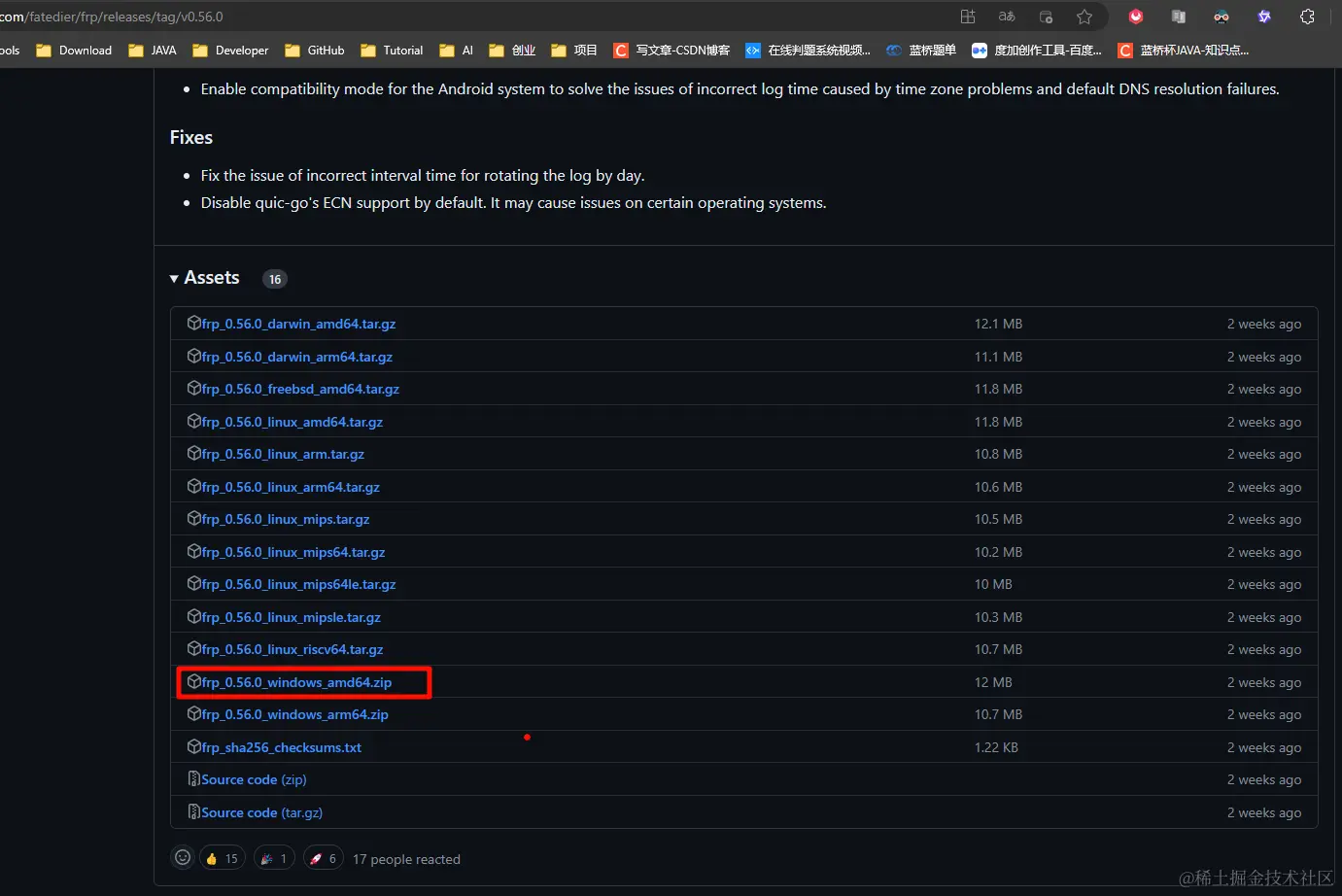Download frp_0.56.0_windows_amd64.zip
The image size is (1342, 896).
pyautogui.click(x=296, y=682)
